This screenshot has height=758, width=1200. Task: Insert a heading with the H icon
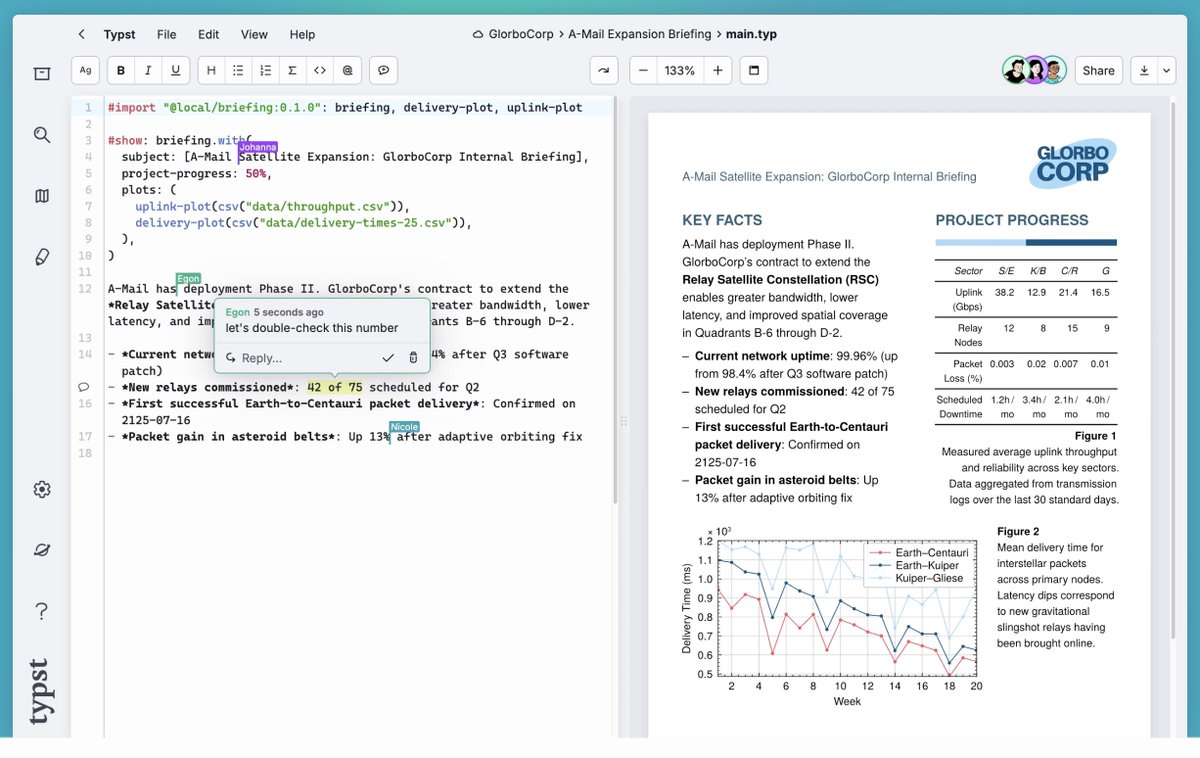[211, 71]
